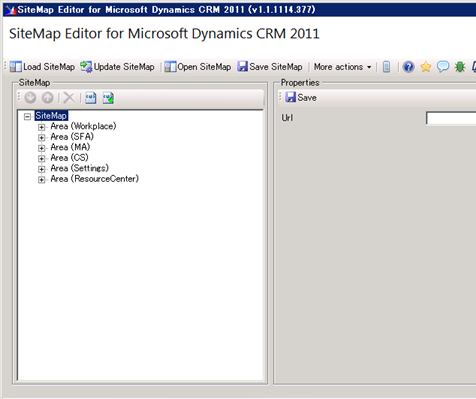Screen dimensions: 476x399
Task: Select the Area (ResourceCenter) tree item
Action: pyautogui.click(x=95, y=179)
